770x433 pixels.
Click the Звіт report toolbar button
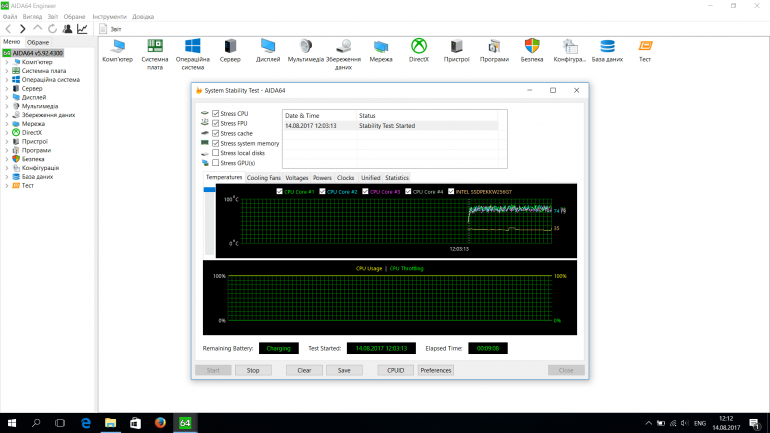[x=110, y=29]
